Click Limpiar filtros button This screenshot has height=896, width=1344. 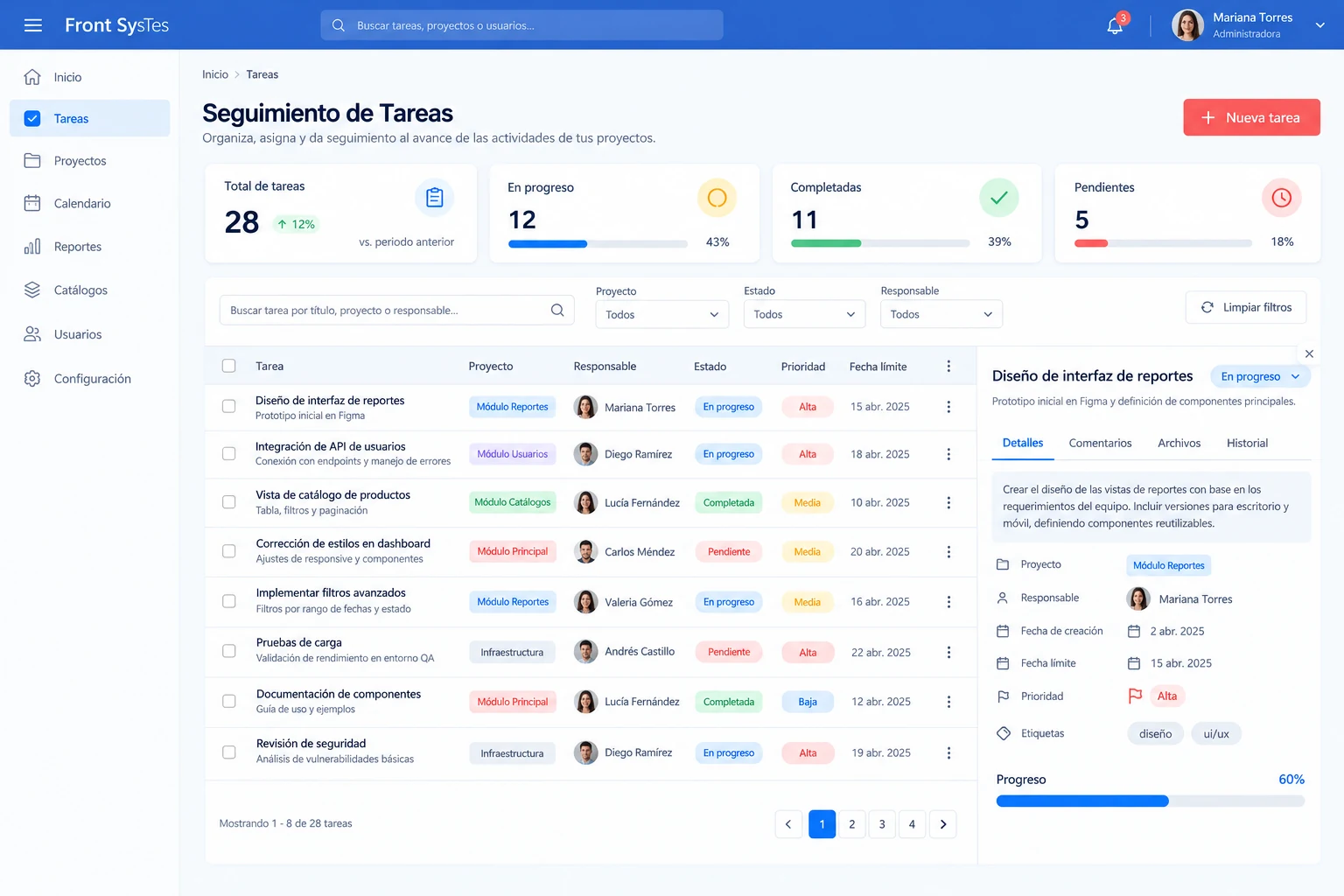pos(1246,307)
